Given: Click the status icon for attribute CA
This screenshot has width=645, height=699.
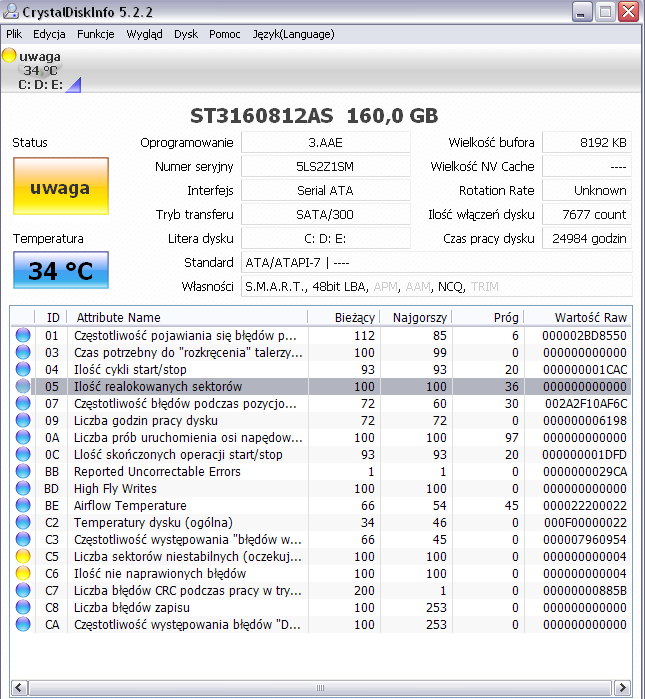Looking at the screenshot, I should pos(23,624).
